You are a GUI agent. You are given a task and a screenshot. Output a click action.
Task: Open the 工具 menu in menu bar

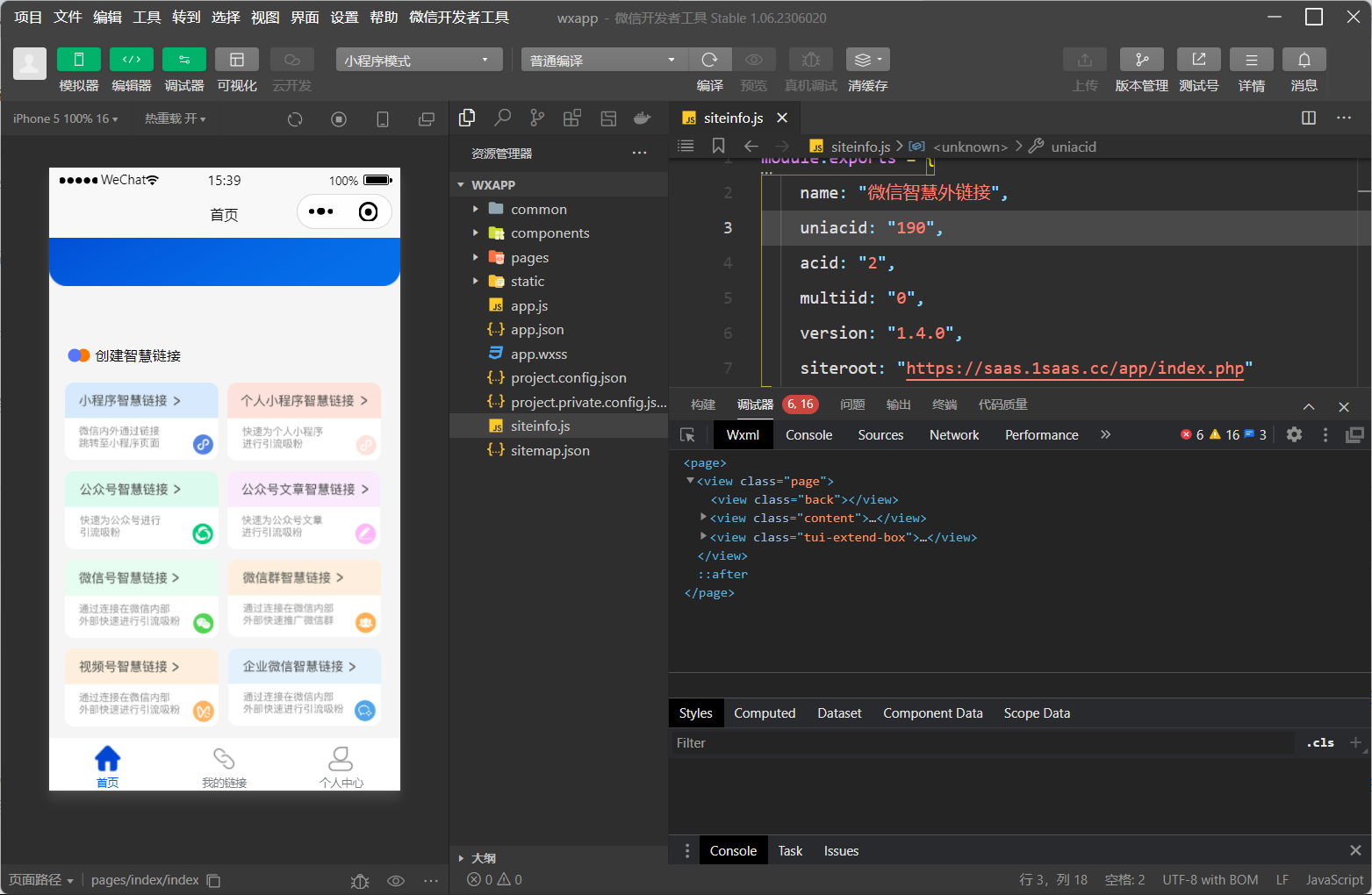click(147, 18)
